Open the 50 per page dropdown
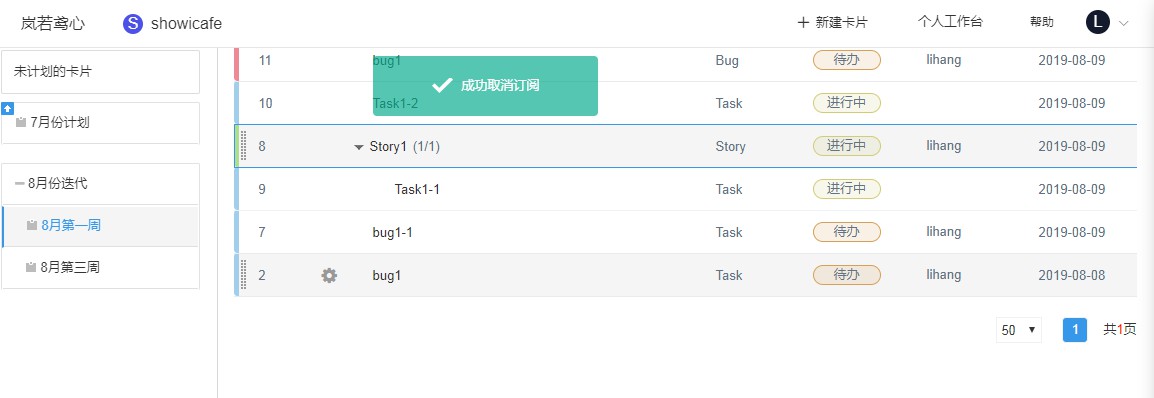The width and height of the screenshot is (1154, 398). point(1019,330)
